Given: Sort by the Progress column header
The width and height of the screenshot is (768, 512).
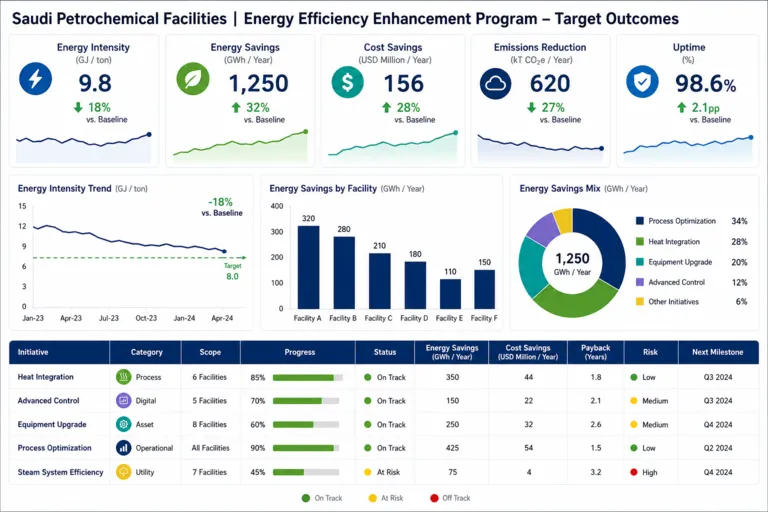Looking at the screenshot, I should pyautogui.click(x=300, y=352).
